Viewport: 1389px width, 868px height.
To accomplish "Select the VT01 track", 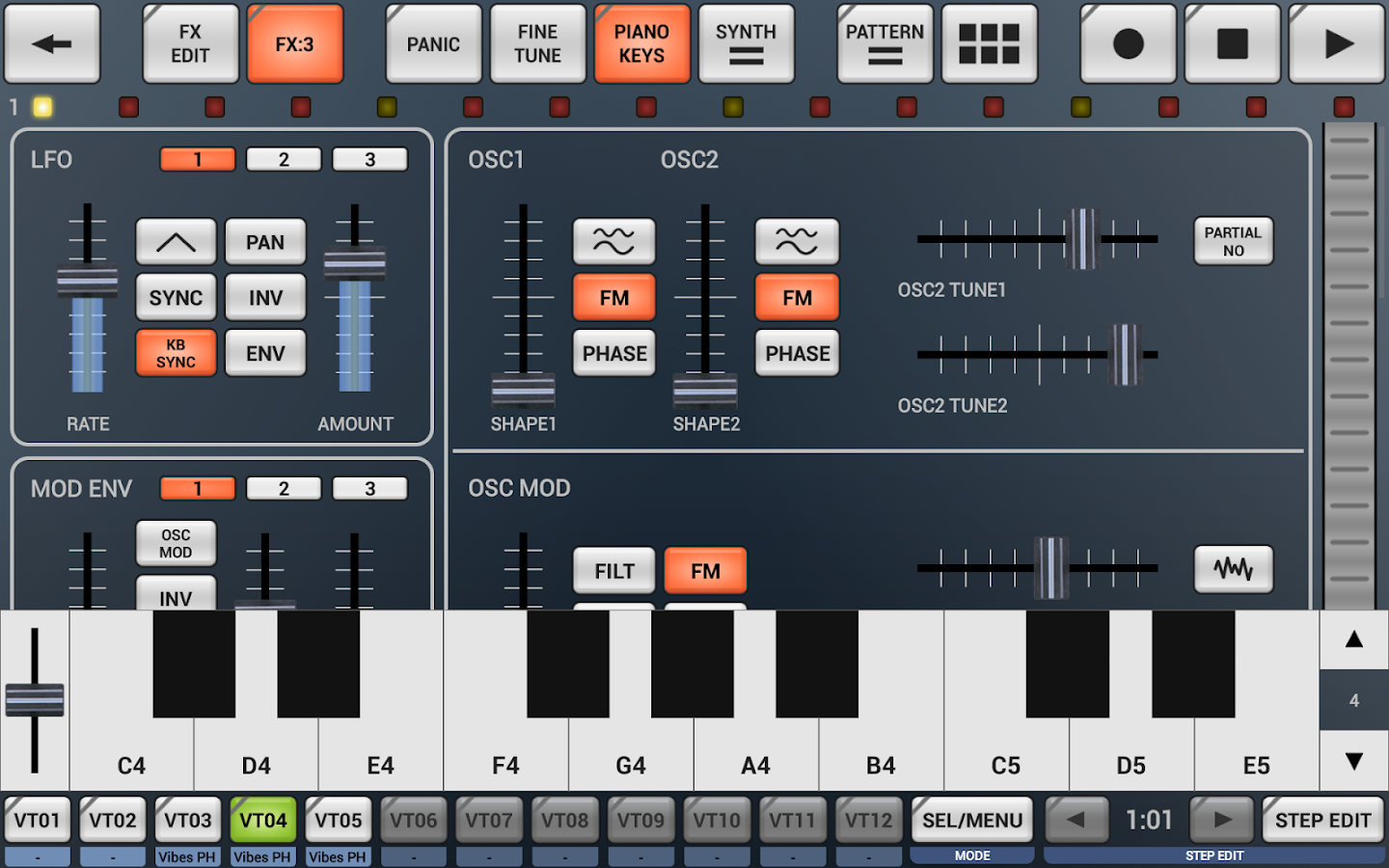I will 38,820.
